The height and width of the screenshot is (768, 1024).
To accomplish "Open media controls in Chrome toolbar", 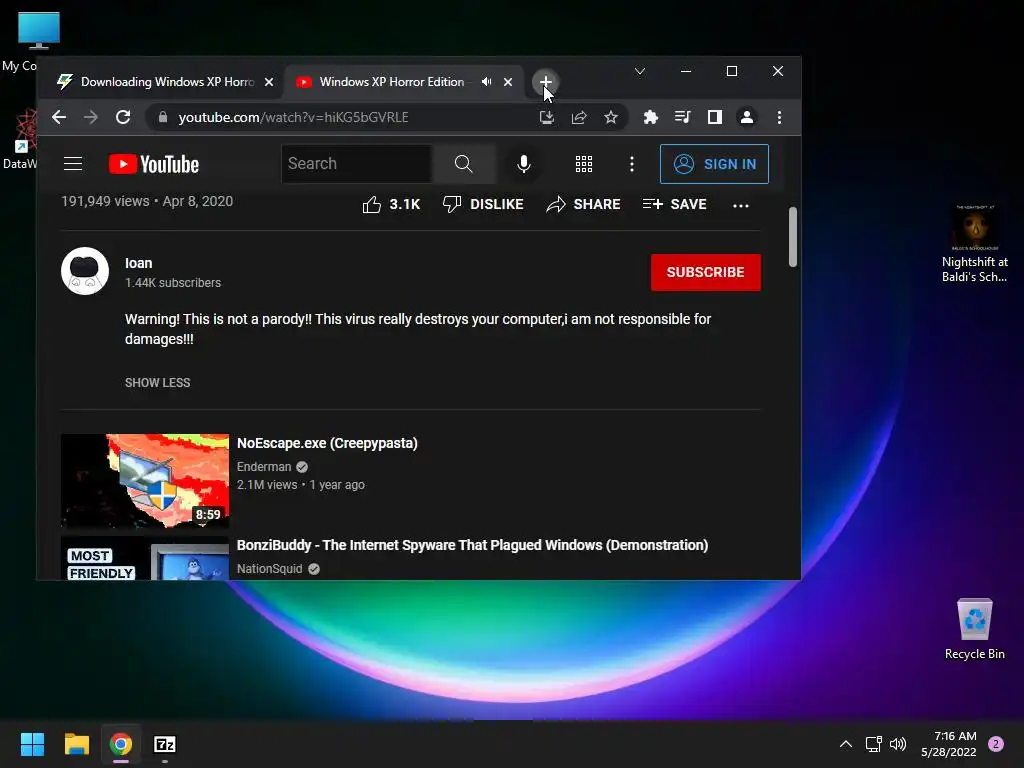I will click(682, 118).
